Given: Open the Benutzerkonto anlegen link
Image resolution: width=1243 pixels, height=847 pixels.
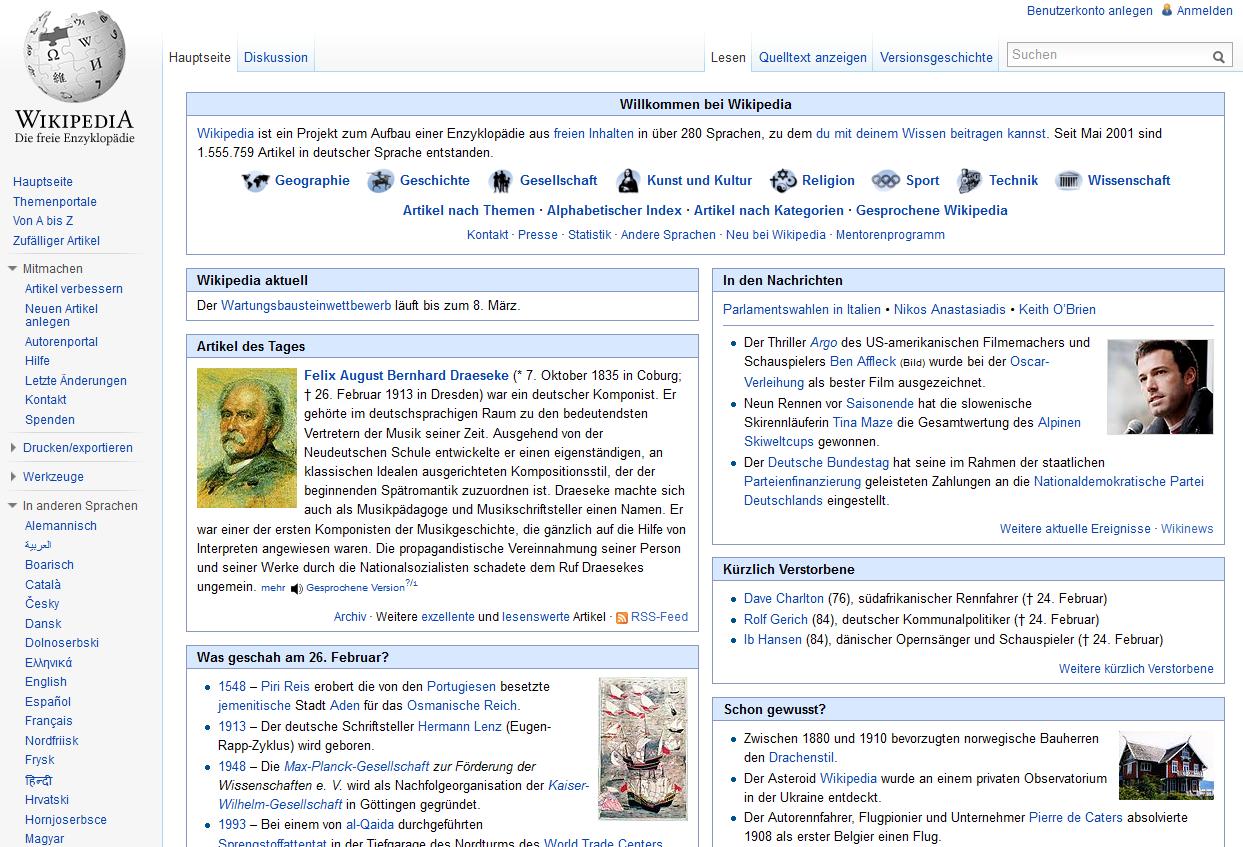Looking at the screenshot, I should (1090, 11).
